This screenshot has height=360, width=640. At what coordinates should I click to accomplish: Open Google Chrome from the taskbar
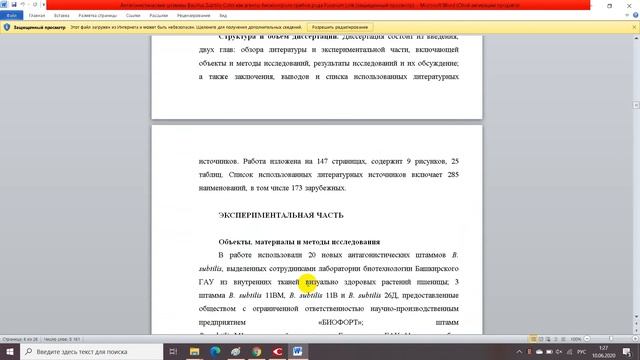[x=256, y=351]
